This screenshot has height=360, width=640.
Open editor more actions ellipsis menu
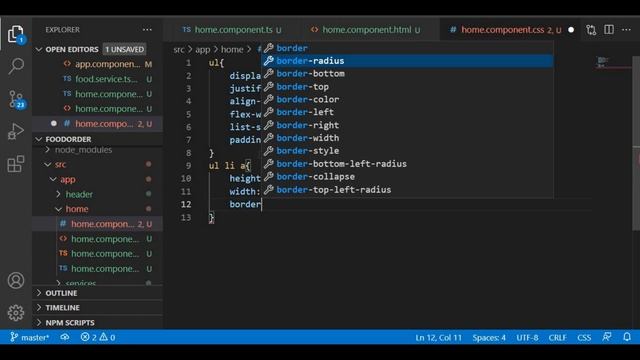[x=627, y=29]
